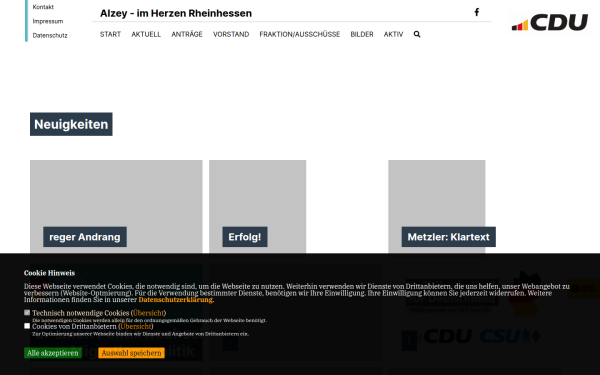Open the AKTIV menu item
The width and height of the screenshot is (600, 375).
click(x=393, y=34)
